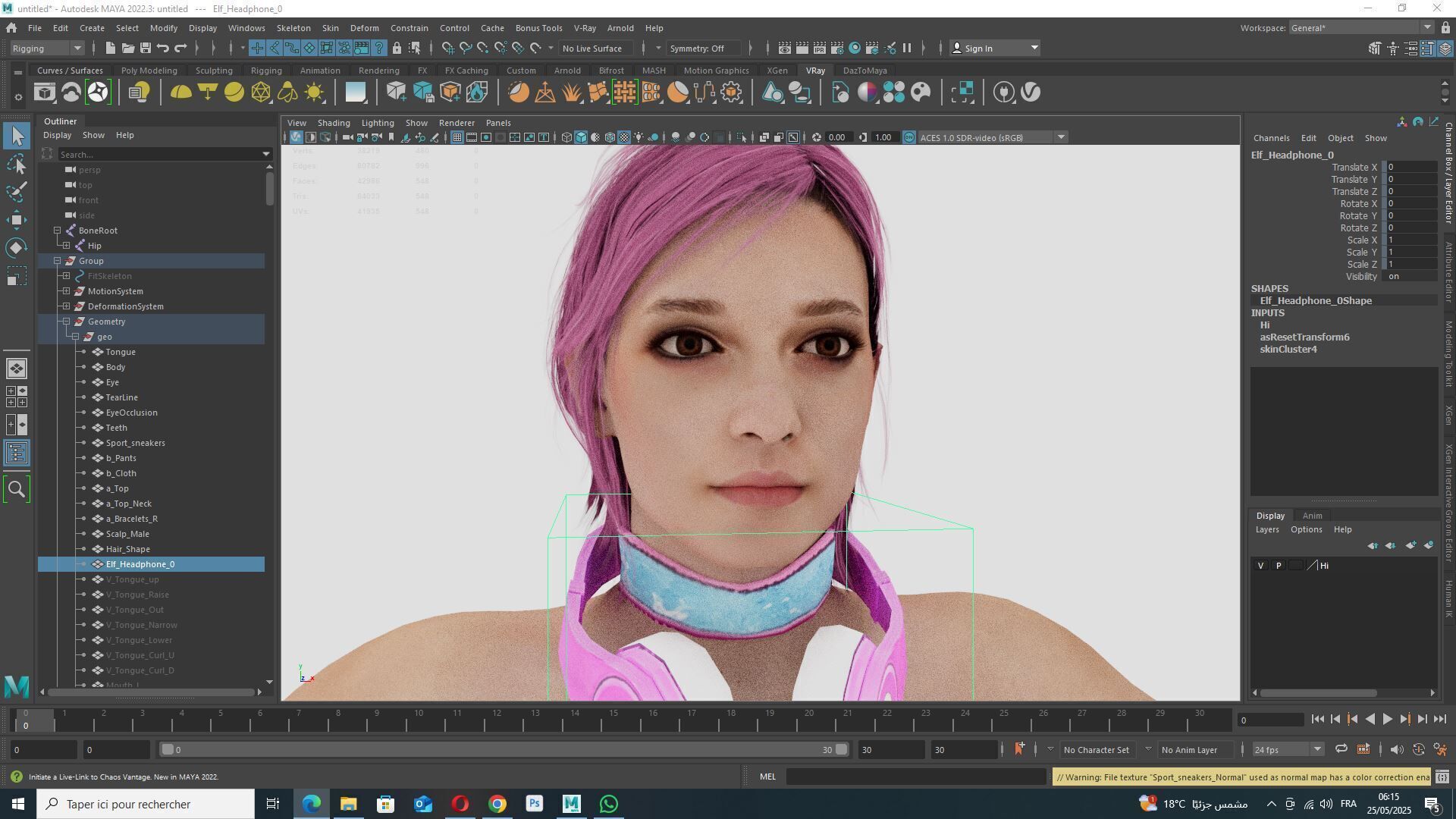The image size is (1456, 819).
Task: Toggle layer Hi playback P box
Action: point(1279,566)
